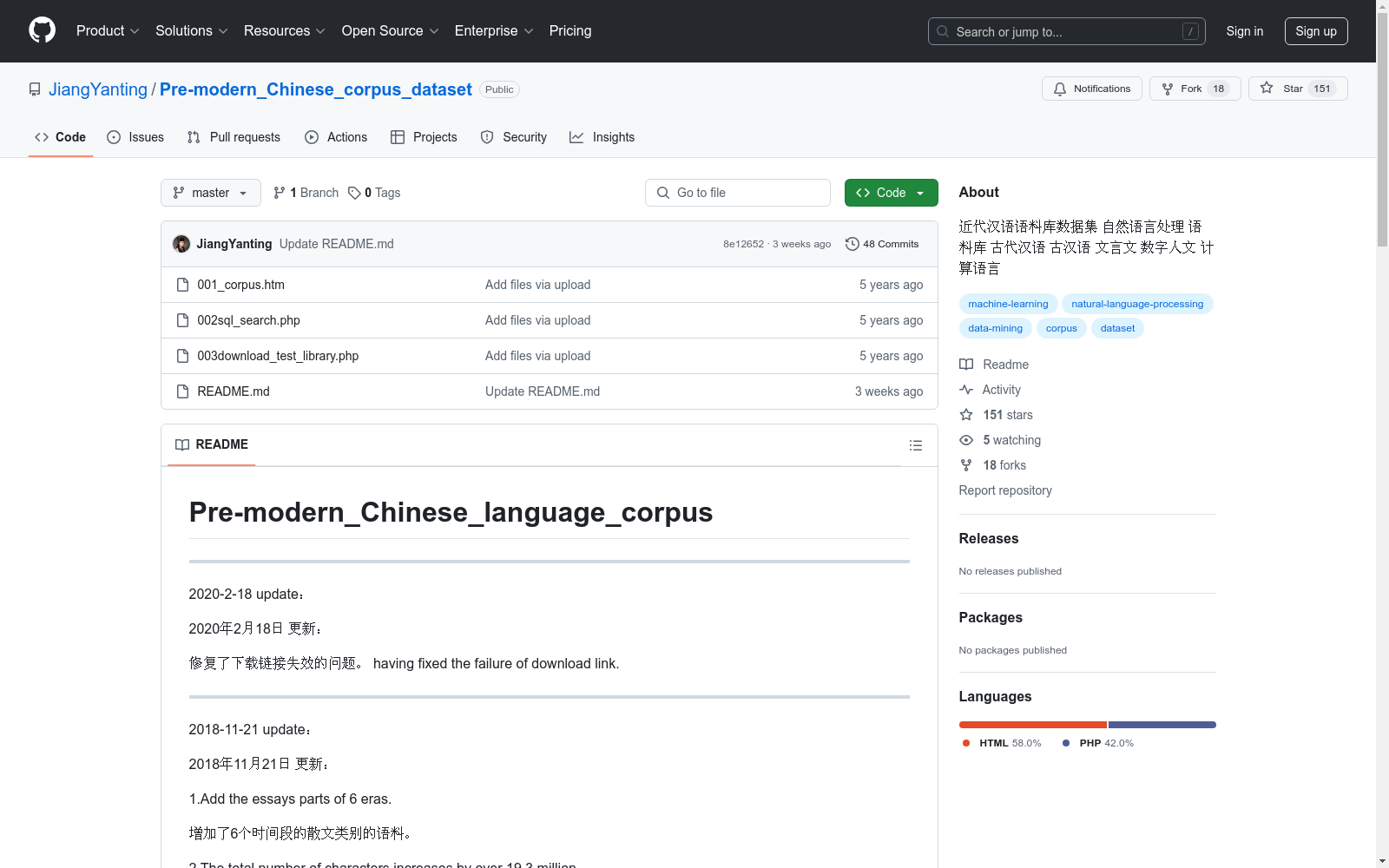Click the machine-learning topic tag
The width and height of the screenshot is (1389, 868).
click(x=1008, y=304)
